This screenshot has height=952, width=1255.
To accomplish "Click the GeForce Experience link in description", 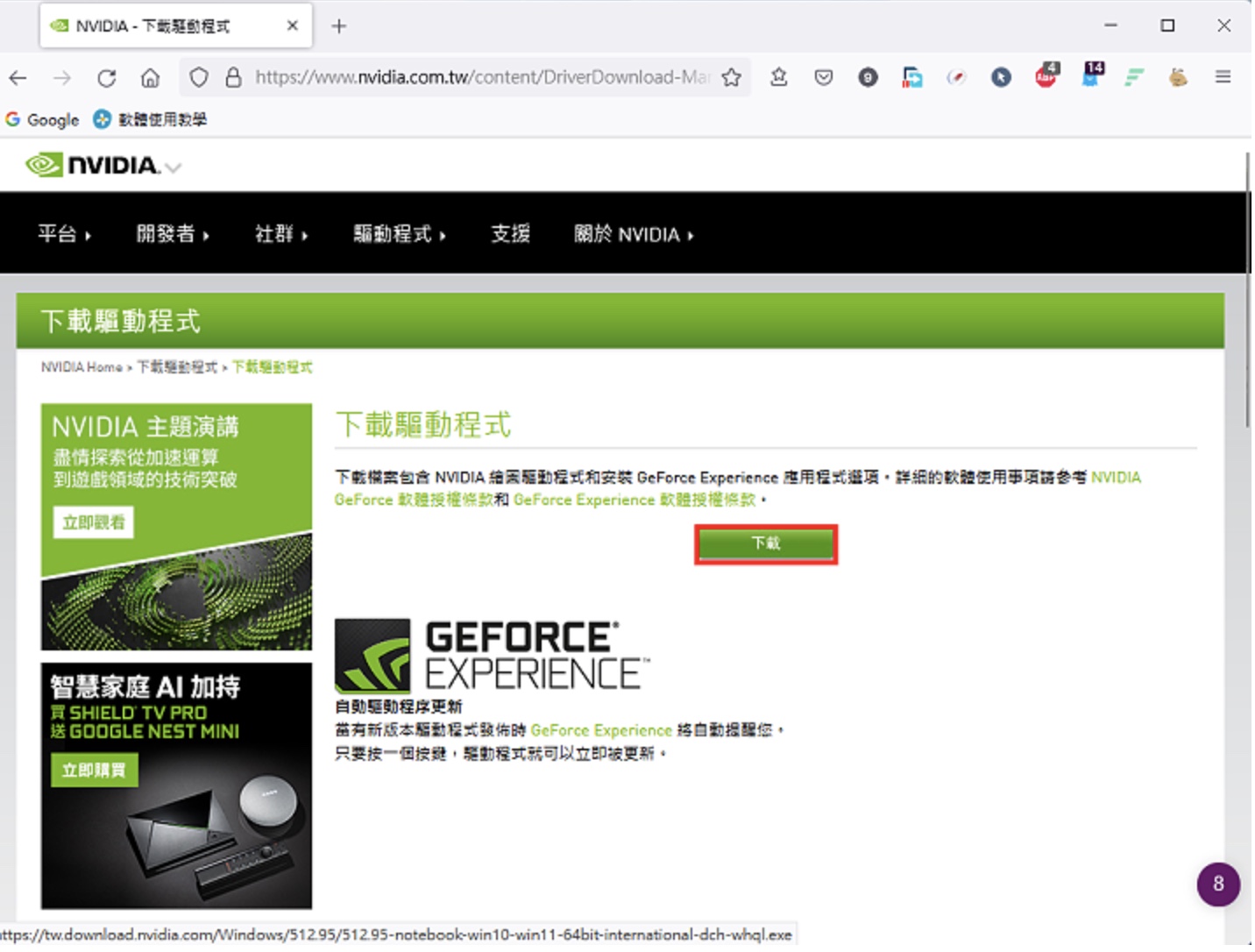I will click(601, 730).
